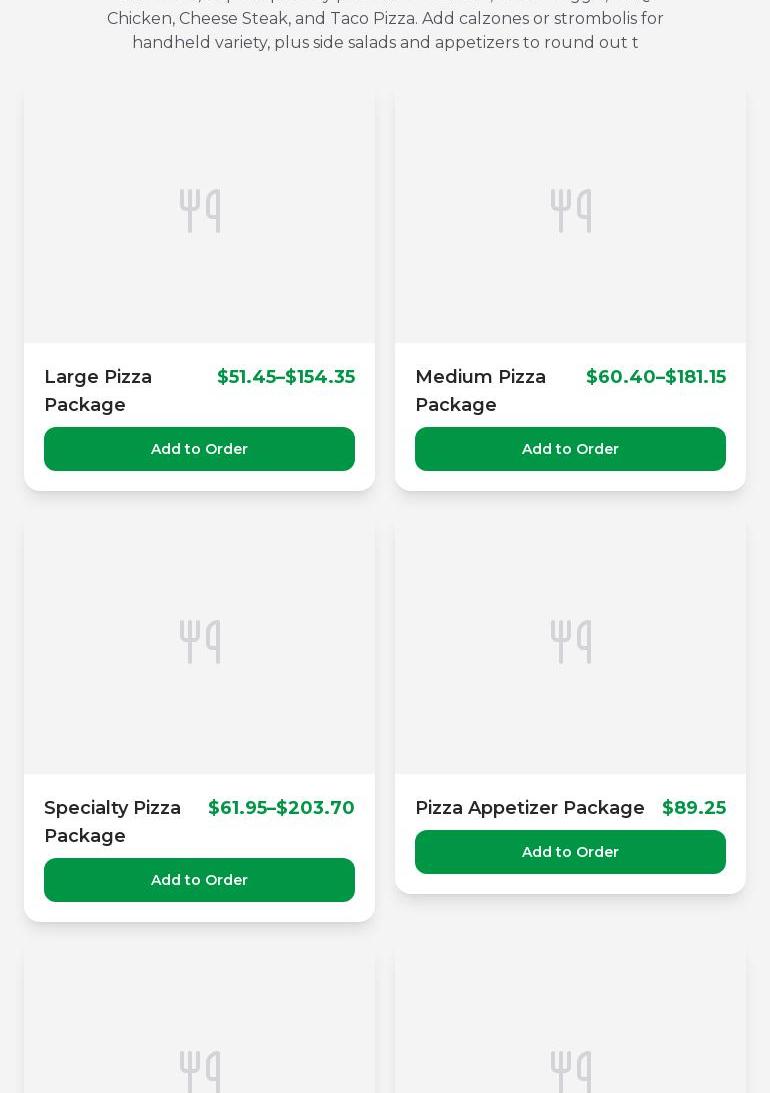The width and height of the screenshot is (770, 1093).
Task: Click the description line mentioning side salads
Action: click(385, 43)
